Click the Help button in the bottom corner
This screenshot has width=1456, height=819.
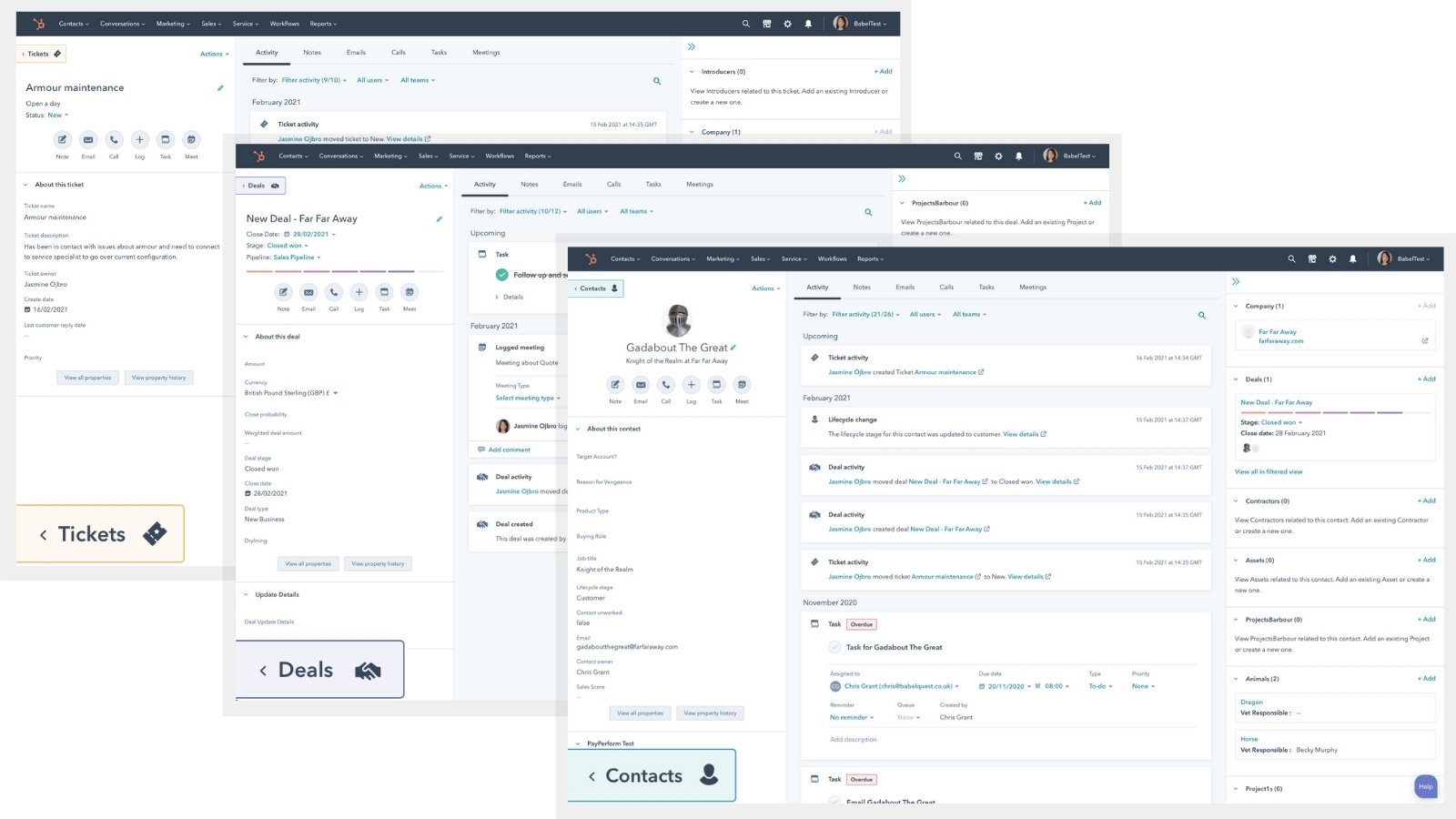[1425, 786]
